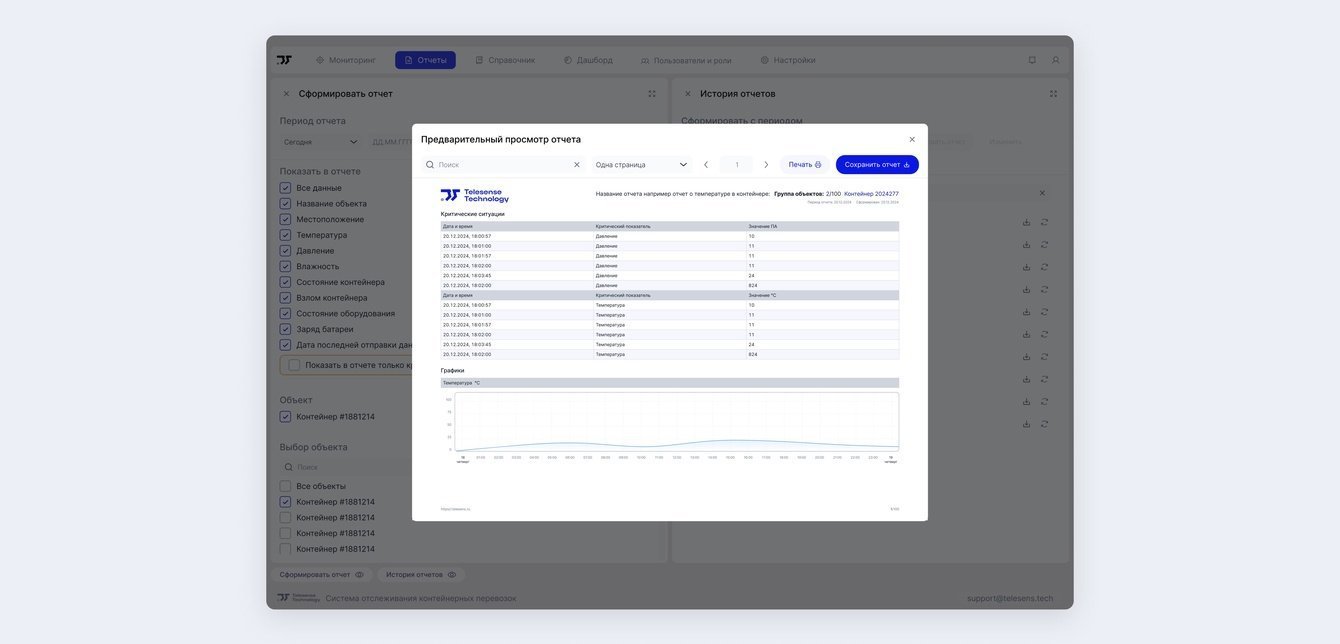Viewport: 1340px width, 644px height.
Task: Open the user profile icon in header
Action: [1055, 60]
